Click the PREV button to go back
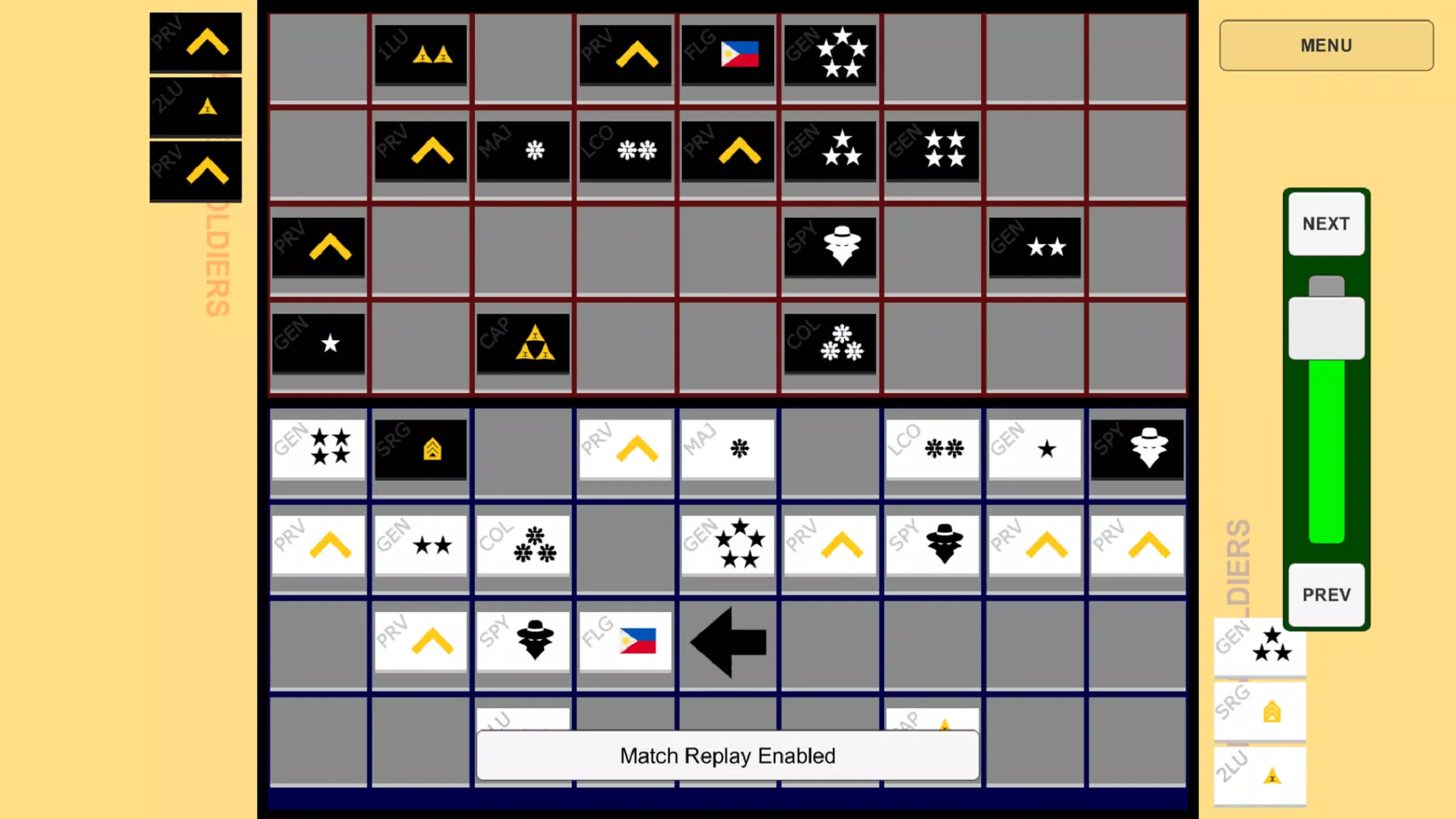Image resolution: width=1456 pixels, height=819 pixels. (x=1326, y=595)
